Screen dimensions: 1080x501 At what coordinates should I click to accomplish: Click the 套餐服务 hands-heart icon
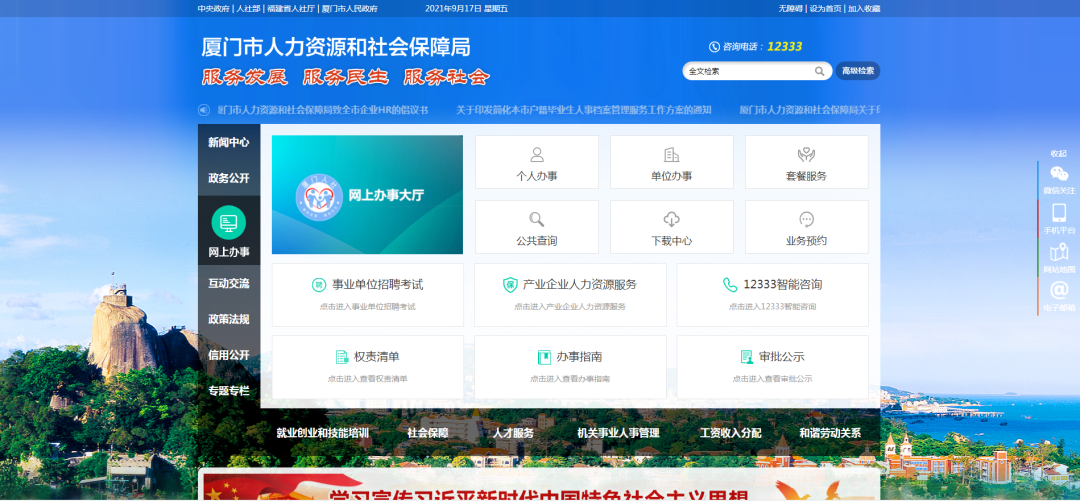click(807, 154)
